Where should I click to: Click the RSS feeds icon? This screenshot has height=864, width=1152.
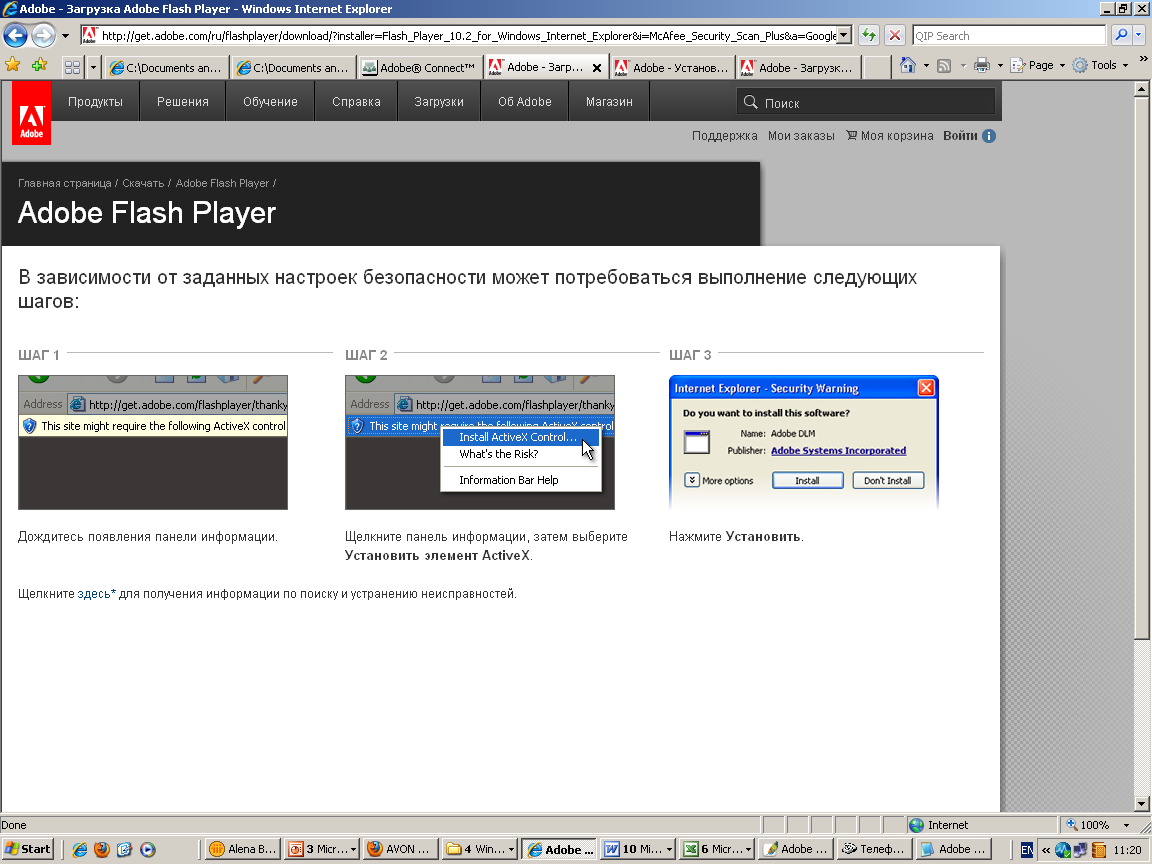point(944,65)
